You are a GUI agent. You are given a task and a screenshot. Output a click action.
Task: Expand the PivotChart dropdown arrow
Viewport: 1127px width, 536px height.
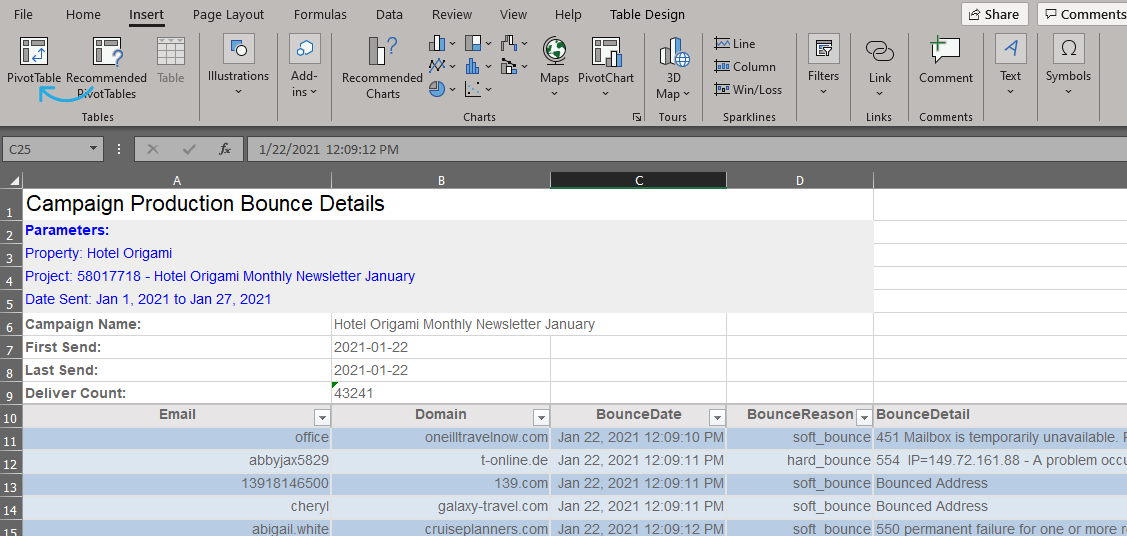point(606,92)
